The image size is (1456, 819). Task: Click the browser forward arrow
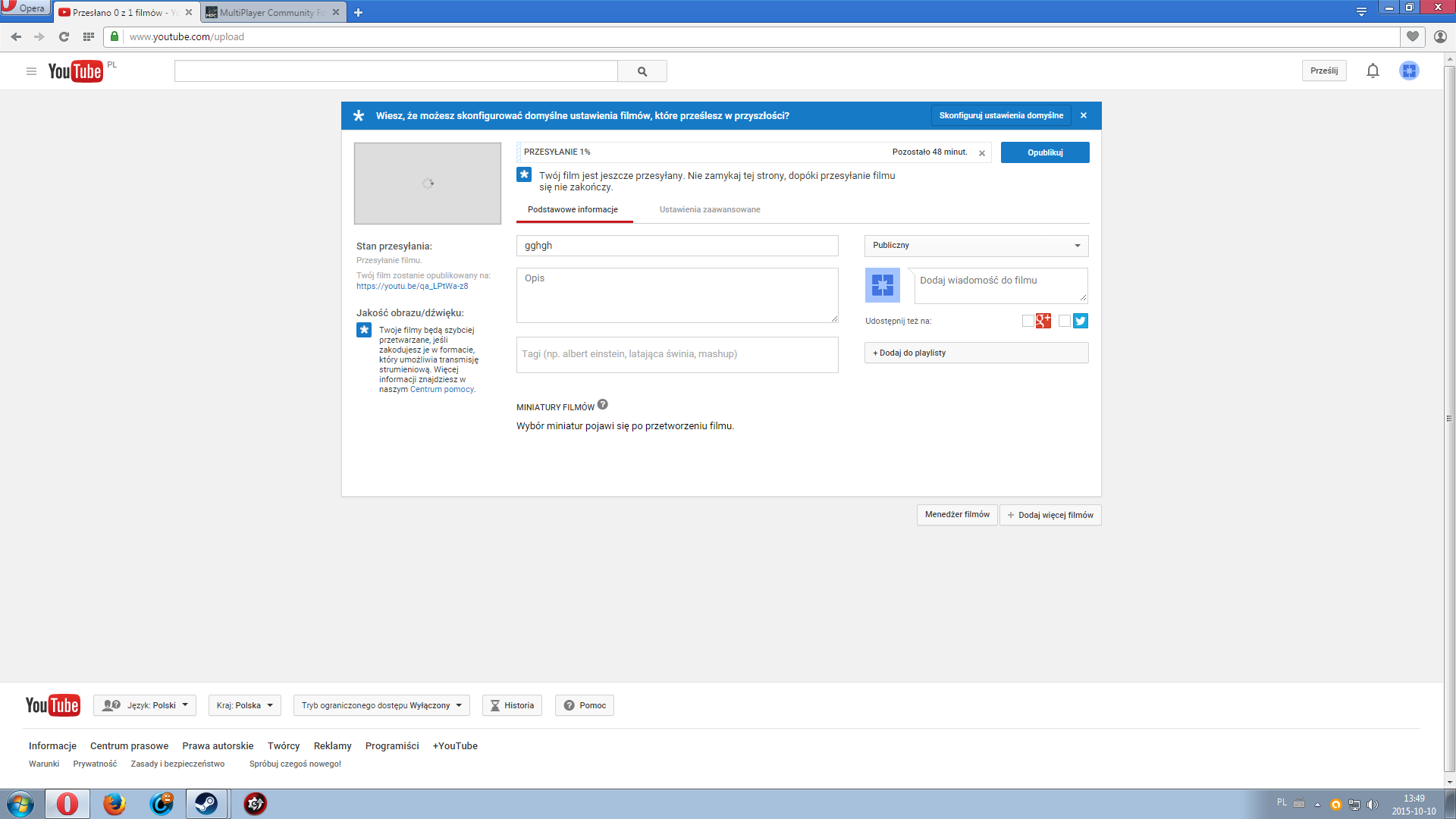(39, 36)
